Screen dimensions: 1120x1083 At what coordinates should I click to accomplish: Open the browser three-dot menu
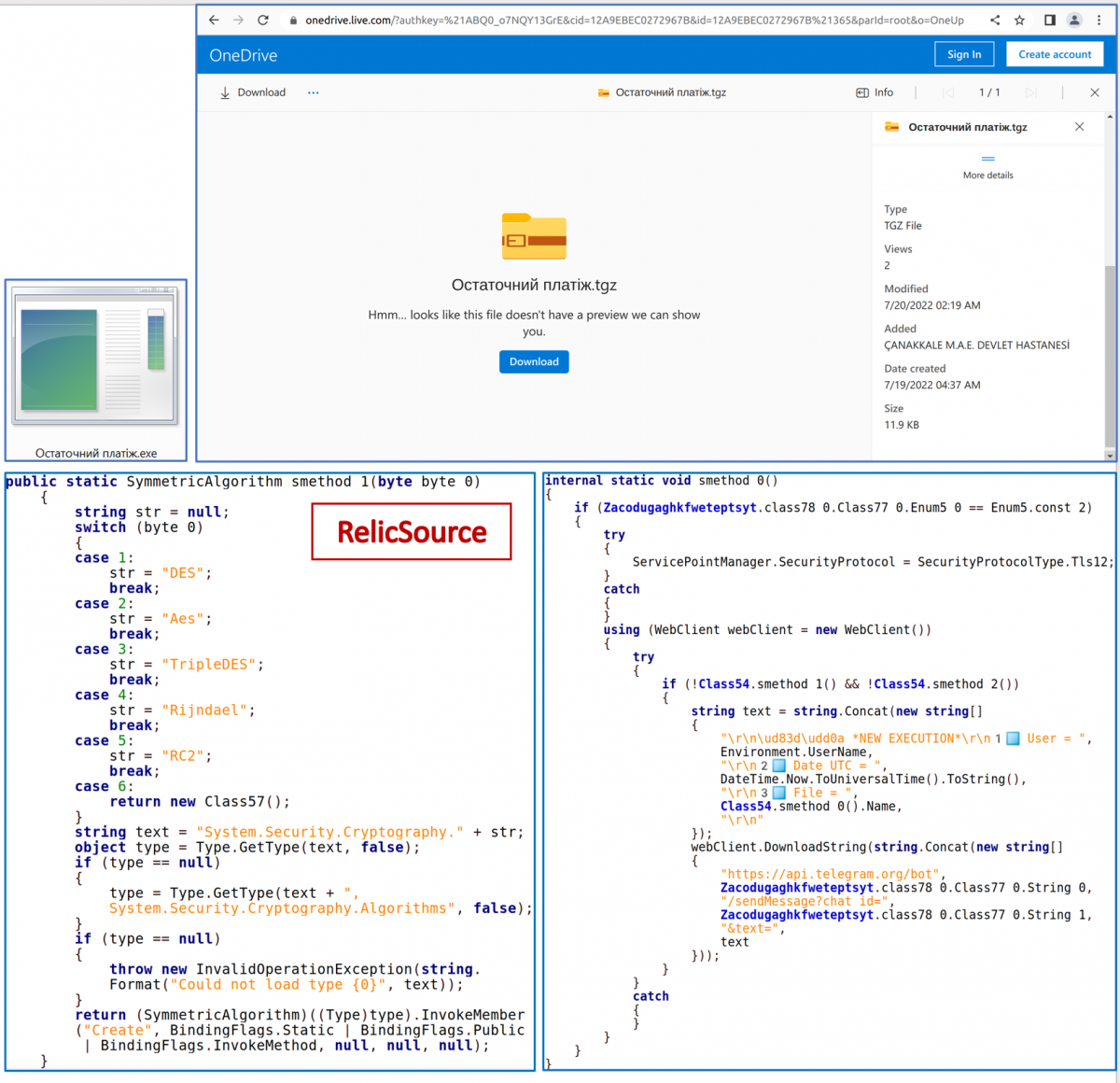click(1099, 20)
